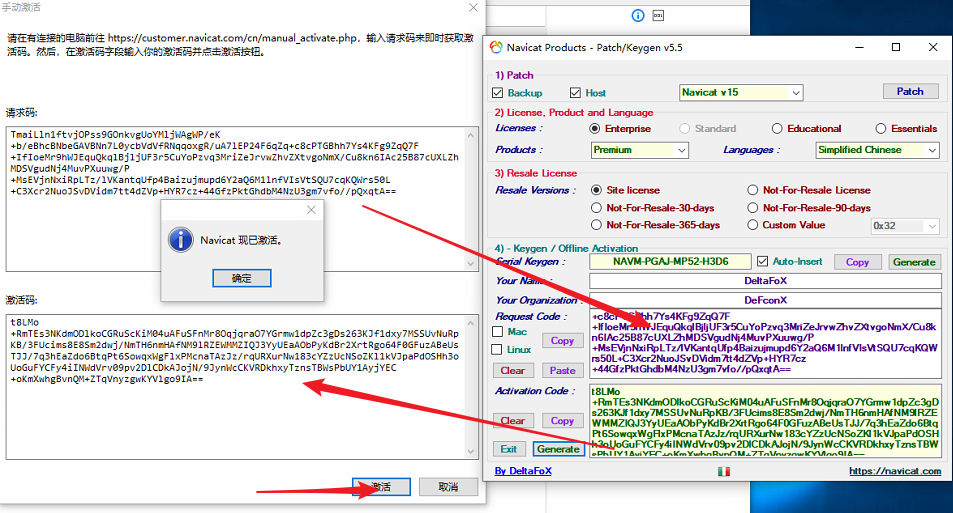
Task: Click inside the keygen Activation Code text area
Action: pos(765,421)
